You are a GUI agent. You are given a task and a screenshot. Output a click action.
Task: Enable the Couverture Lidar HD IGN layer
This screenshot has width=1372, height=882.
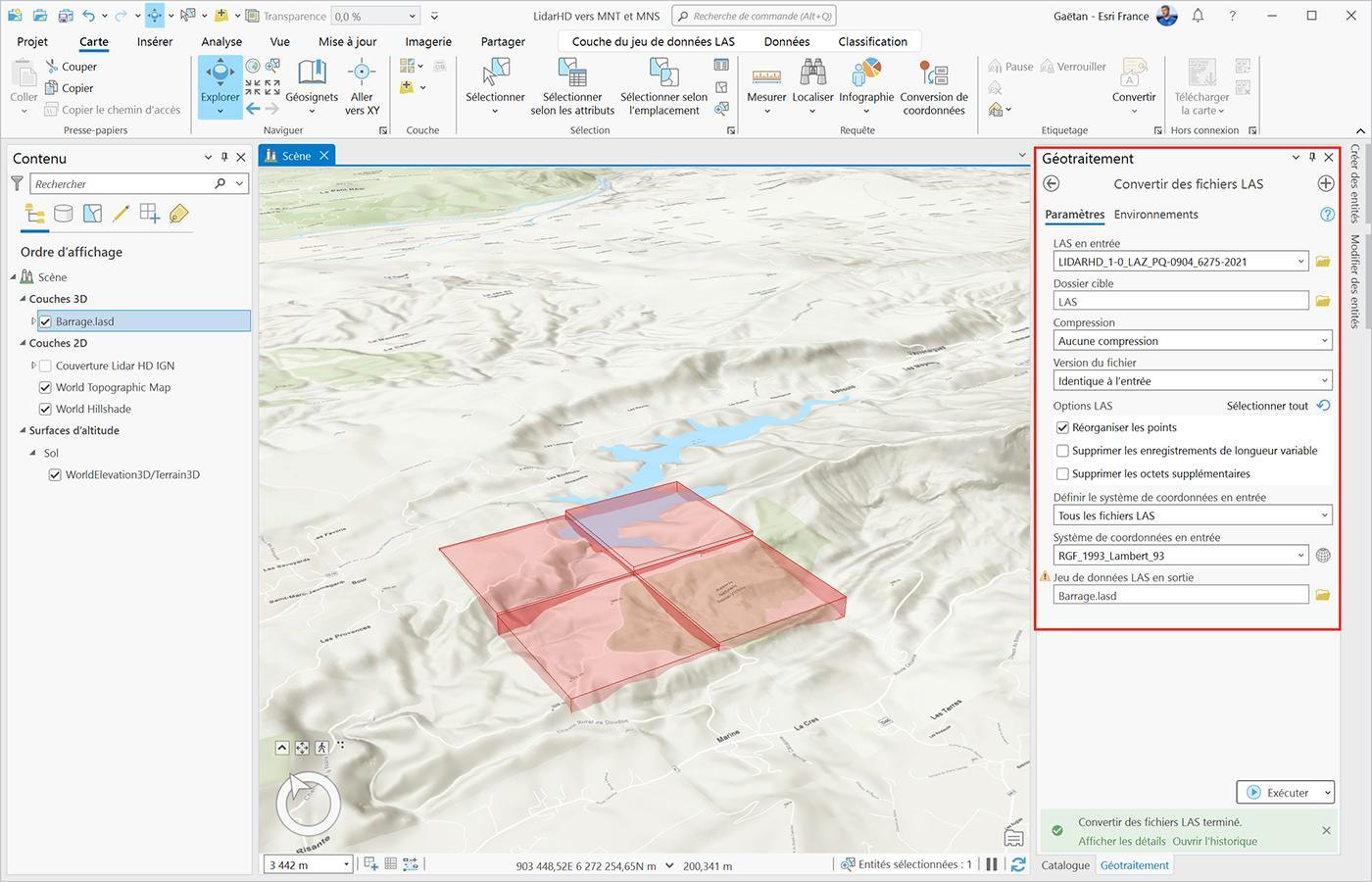click(45, 366)
